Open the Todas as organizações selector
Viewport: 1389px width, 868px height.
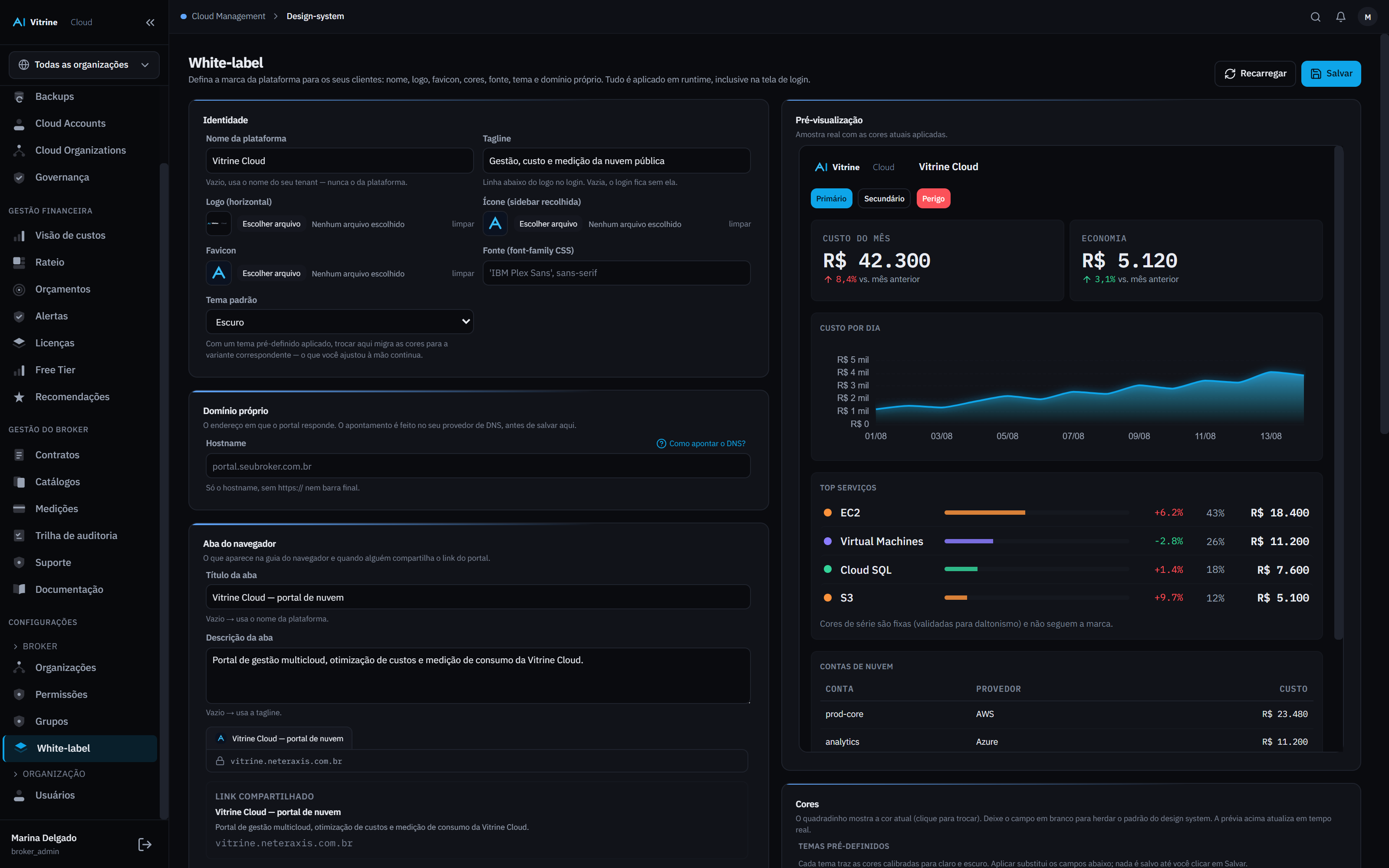point(84,65)
